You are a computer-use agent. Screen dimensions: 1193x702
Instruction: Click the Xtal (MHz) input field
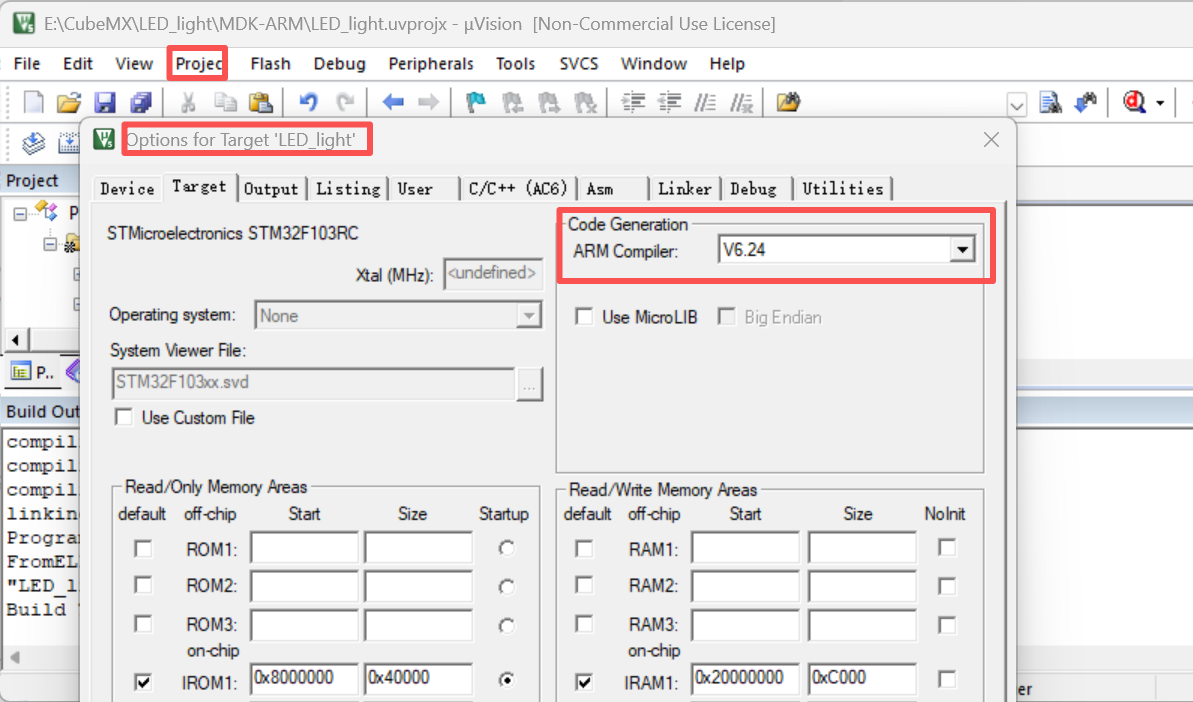[493, 273]
